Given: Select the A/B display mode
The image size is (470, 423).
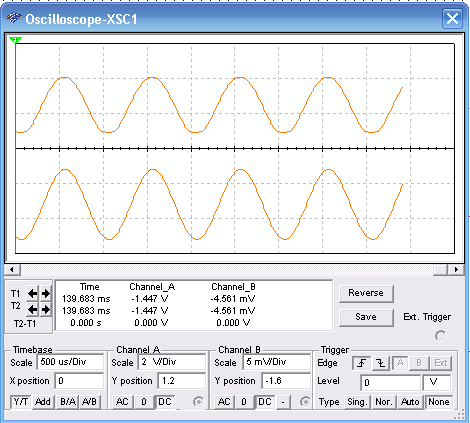Looking at the screenshot, I should (x=89, y=402).
